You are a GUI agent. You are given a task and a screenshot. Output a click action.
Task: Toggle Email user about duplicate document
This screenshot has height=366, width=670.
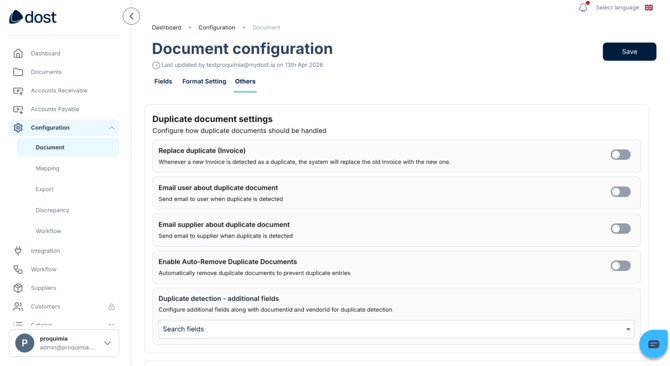point(620,192)
